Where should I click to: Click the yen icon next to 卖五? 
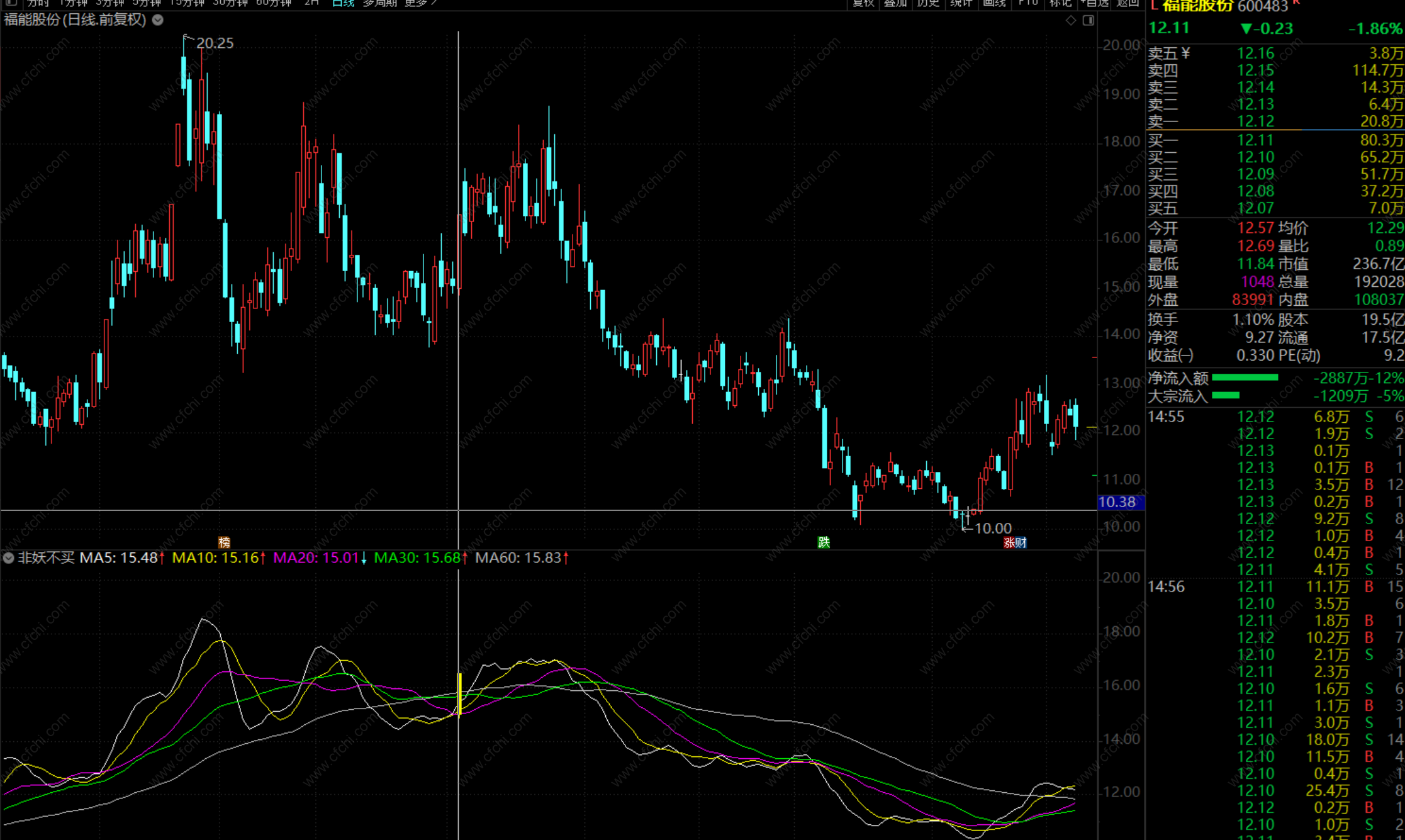pos(1186,53)
